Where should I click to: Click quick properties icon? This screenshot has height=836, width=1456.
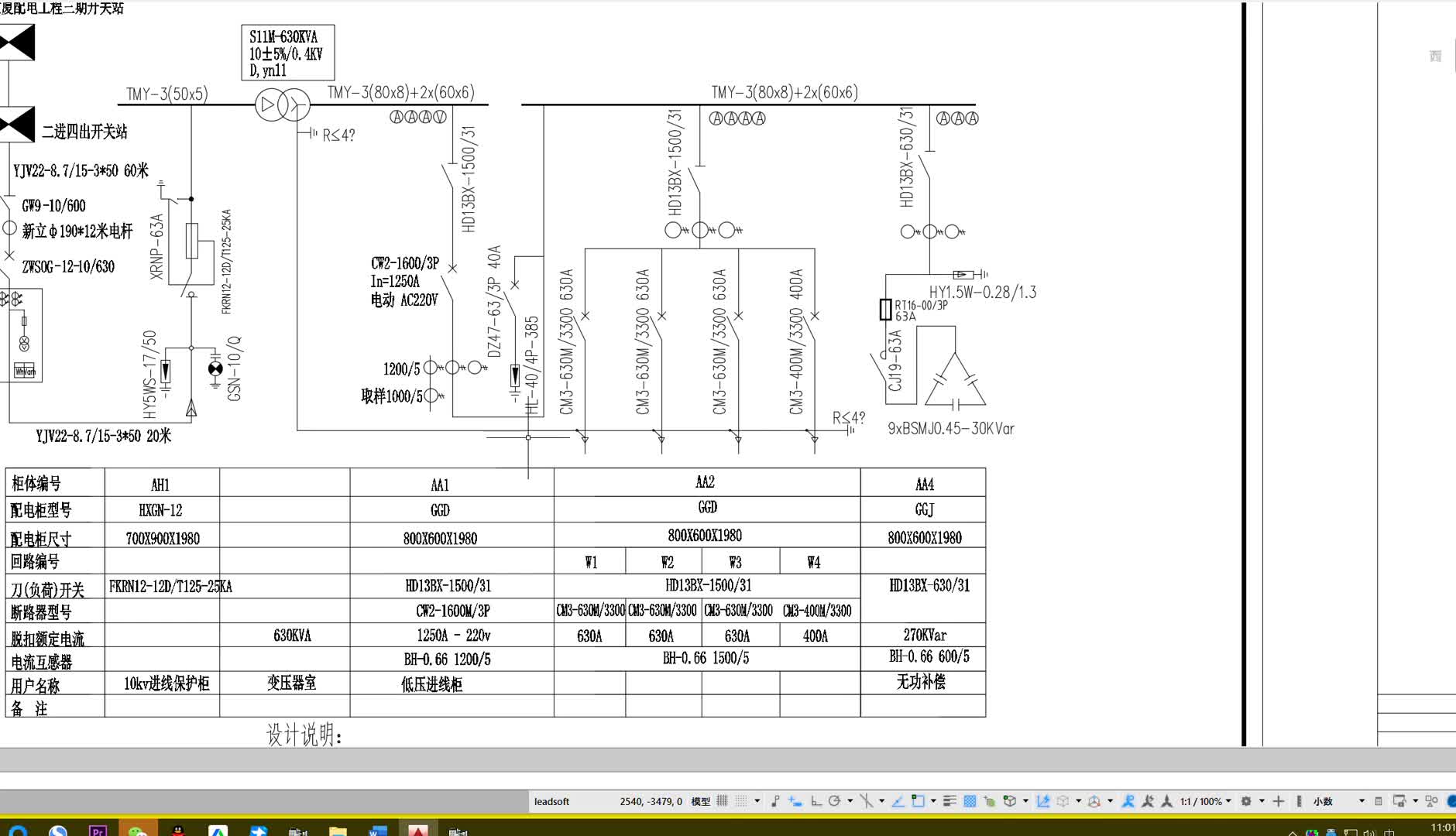(x=1379, y=801)
